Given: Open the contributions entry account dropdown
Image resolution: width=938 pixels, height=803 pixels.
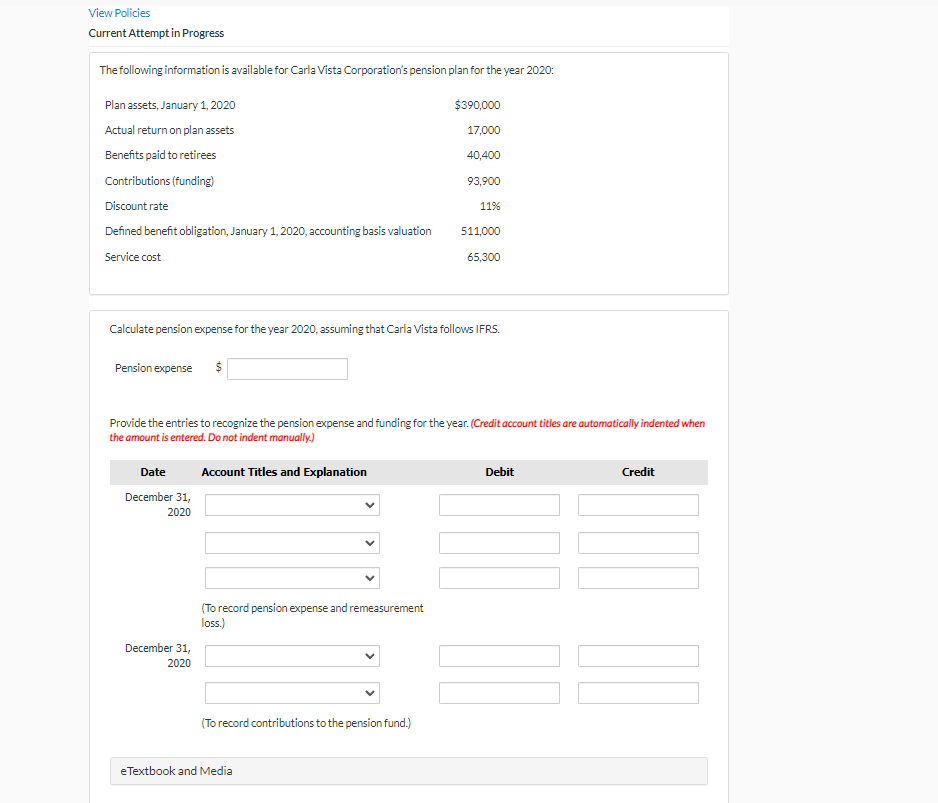Looking at the screenshot, I should point(291,655).
